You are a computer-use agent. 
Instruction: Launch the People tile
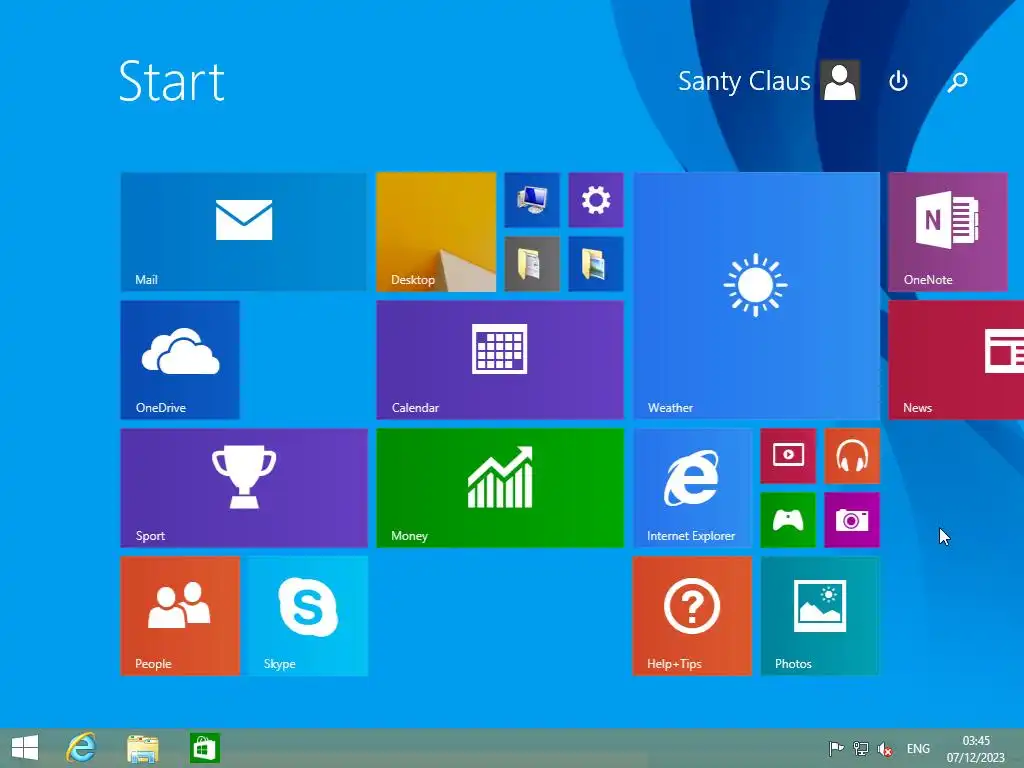[x=180, y=616]
